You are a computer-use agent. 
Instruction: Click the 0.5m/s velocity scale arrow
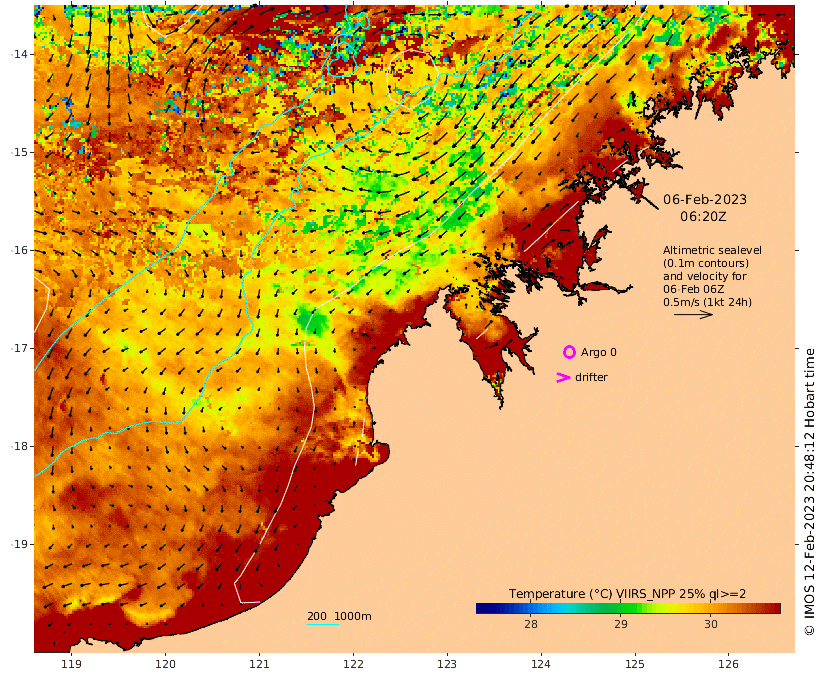pyautogui.click(x=693, y=314)
